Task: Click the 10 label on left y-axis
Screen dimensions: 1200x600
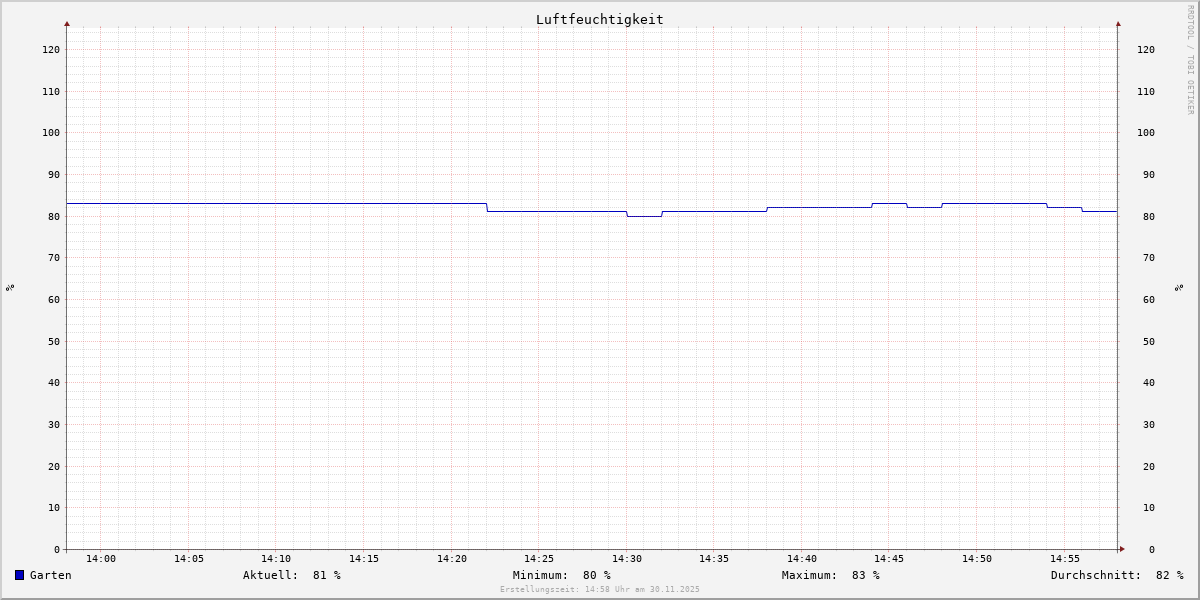Action: click(54, 507)
